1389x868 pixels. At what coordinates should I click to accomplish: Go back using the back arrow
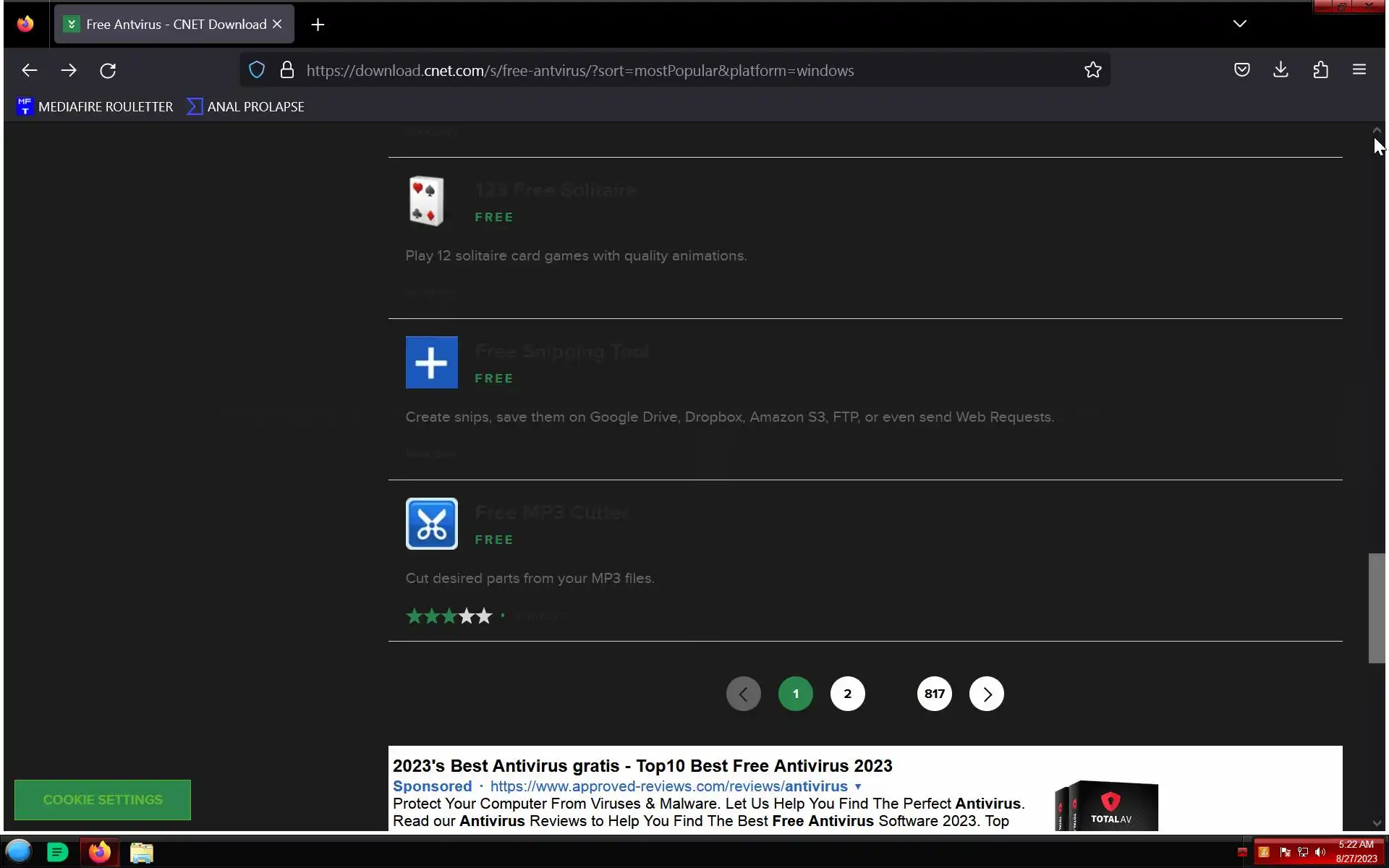point(30,70)
